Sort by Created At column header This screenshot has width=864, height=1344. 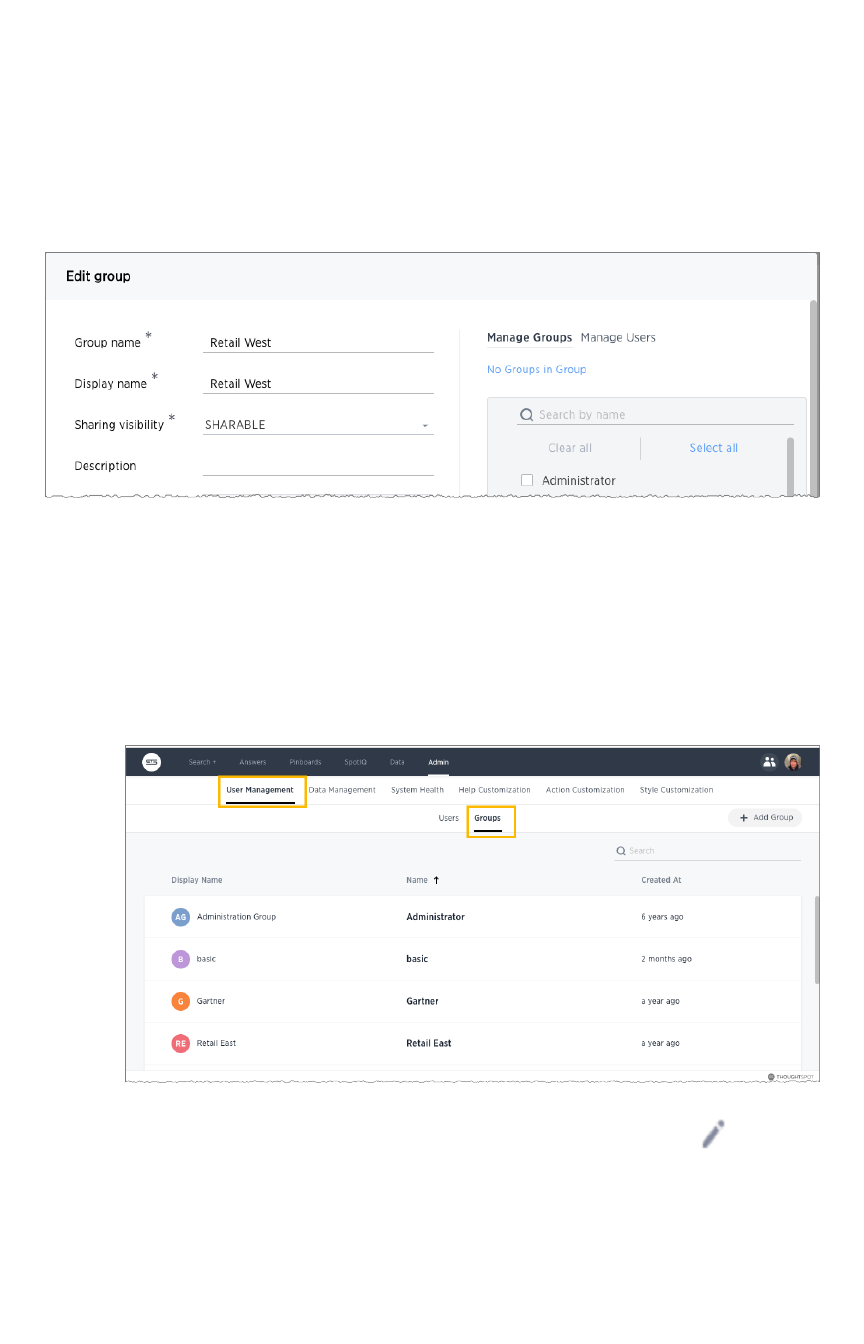661,880
